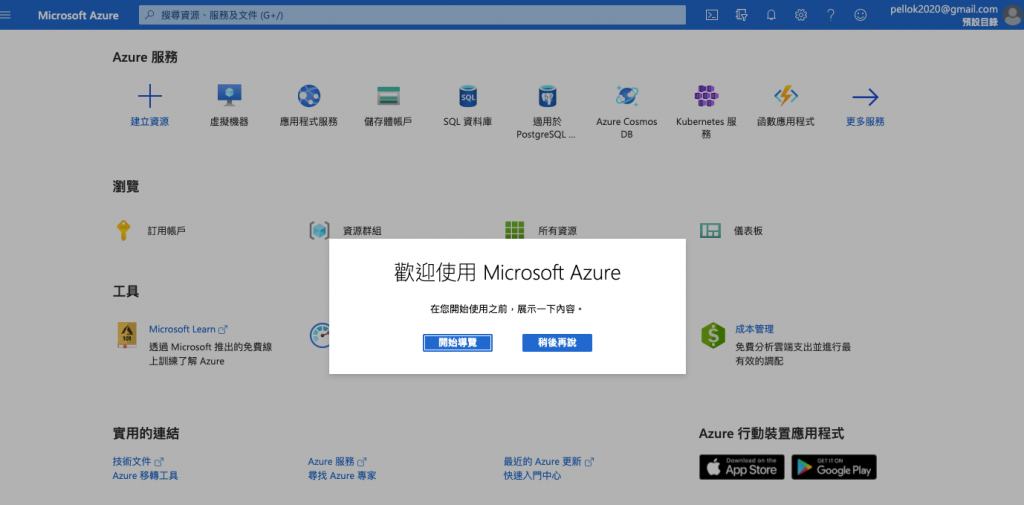Click the user avatar picture
1024x505 pixels.
coord(1013,15)
